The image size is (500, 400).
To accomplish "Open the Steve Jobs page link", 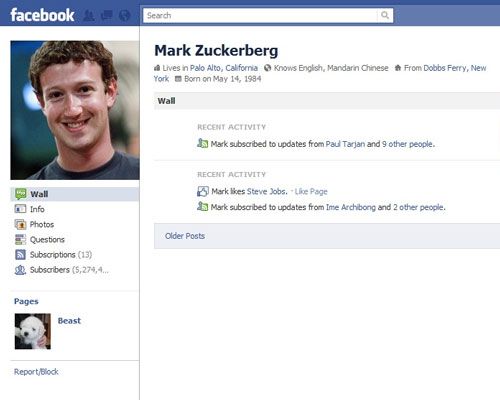I will (266, 191).
